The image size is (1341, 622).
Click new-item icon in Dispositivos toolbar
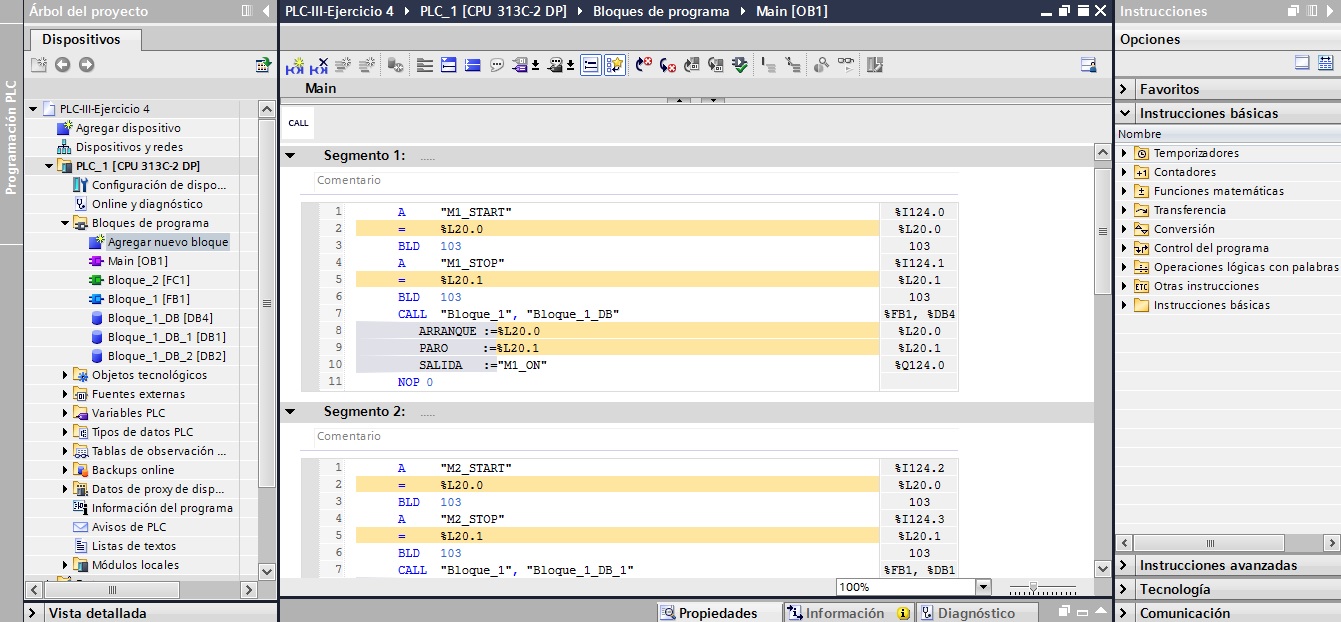point(39,65)
